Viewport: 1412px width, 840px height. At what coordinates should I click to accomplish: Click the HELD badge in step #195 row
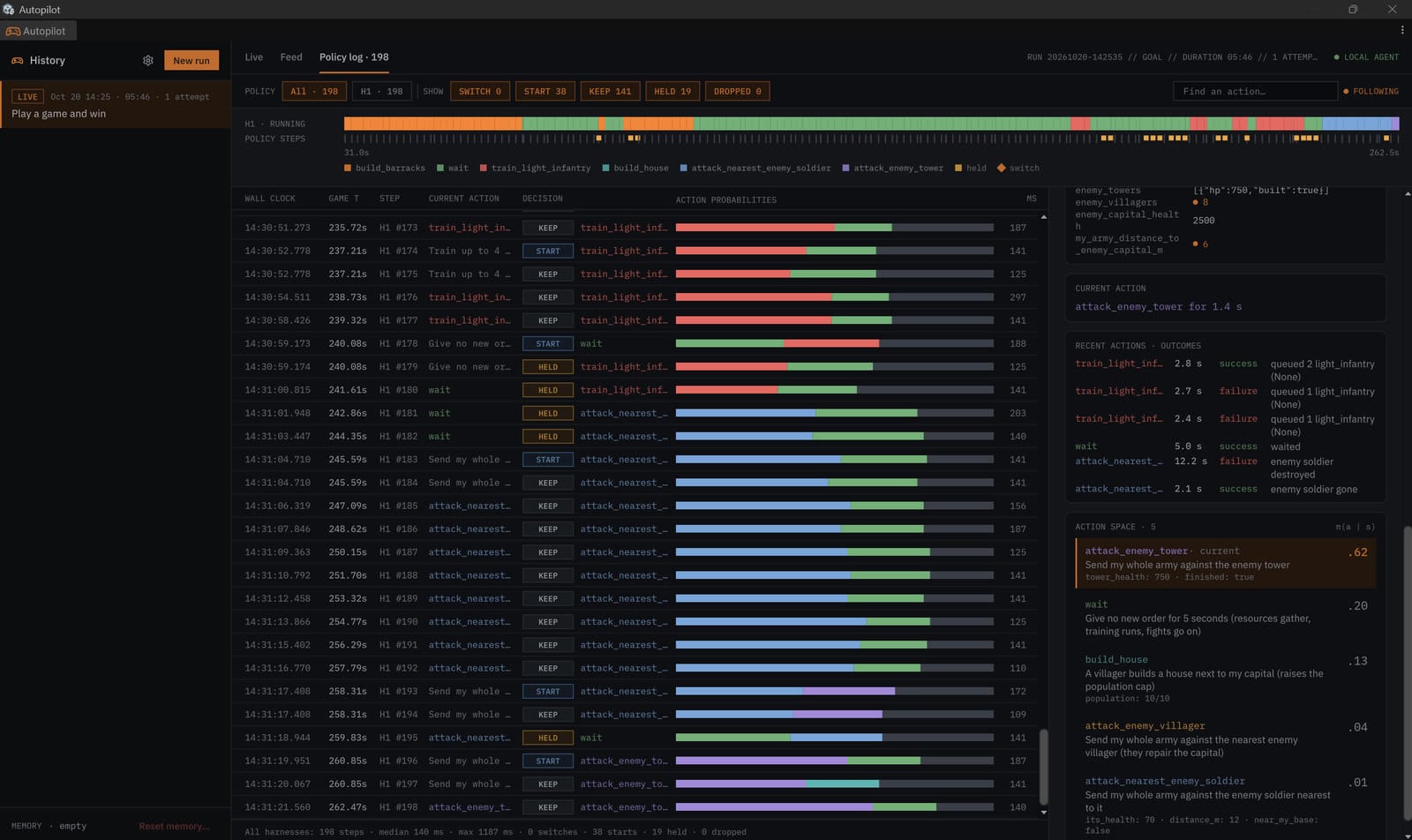[x=548, y=739]
